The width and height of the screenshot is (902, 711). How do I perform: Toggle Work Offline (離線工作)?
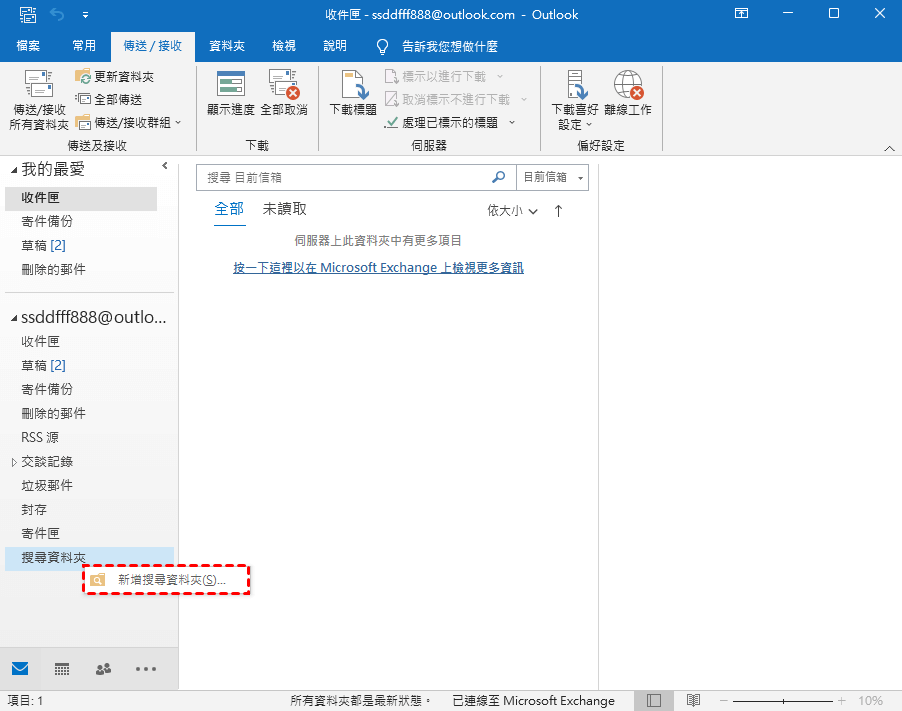628,93
